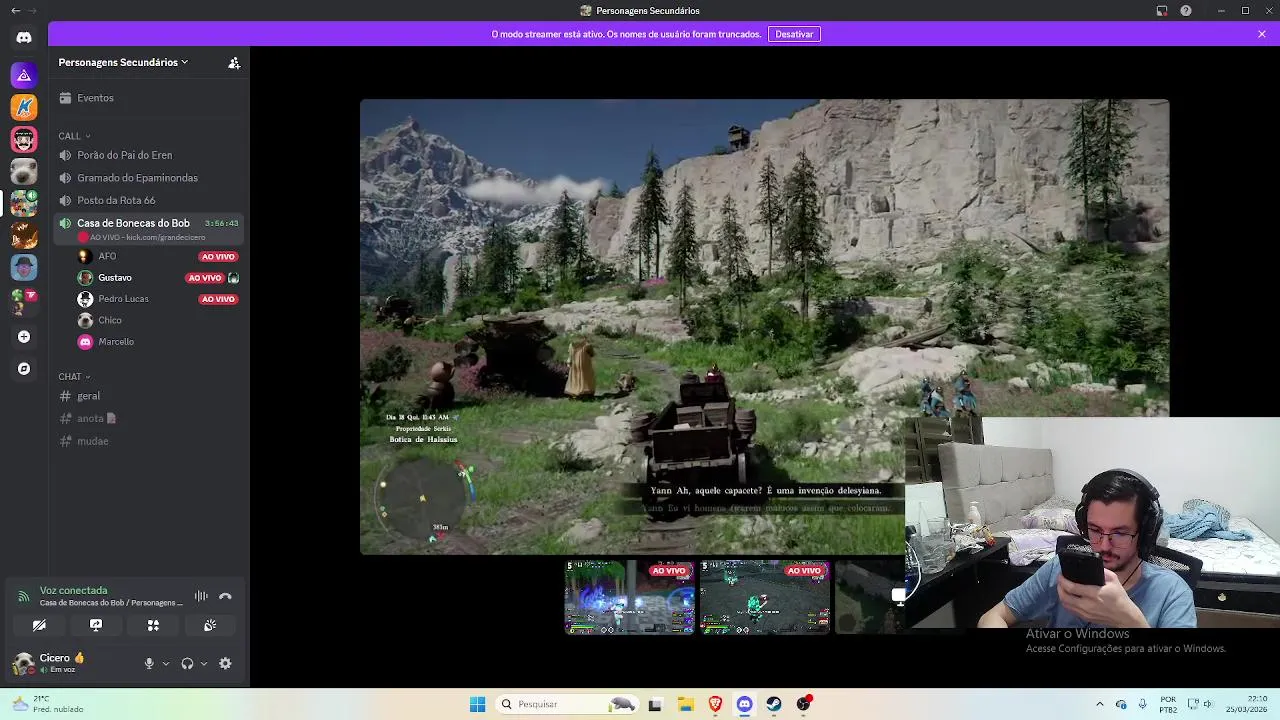The height and width of the screenshot is (720, 1280).
Task: Open the server folder with pink badge
Action: point(24,299)
